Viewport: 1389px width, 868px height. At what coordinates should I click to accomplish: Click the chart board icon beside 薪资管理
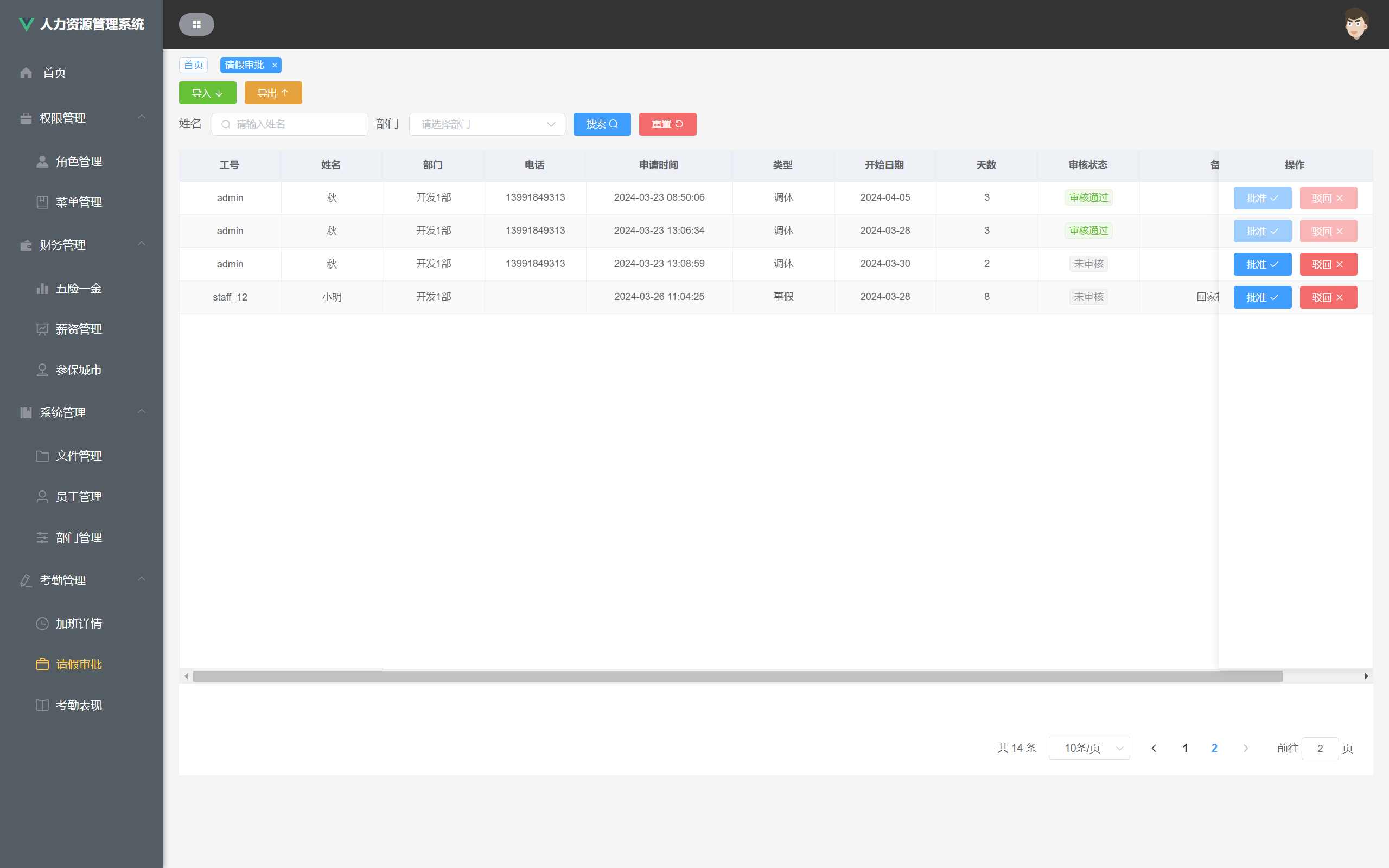coord(42,329)
